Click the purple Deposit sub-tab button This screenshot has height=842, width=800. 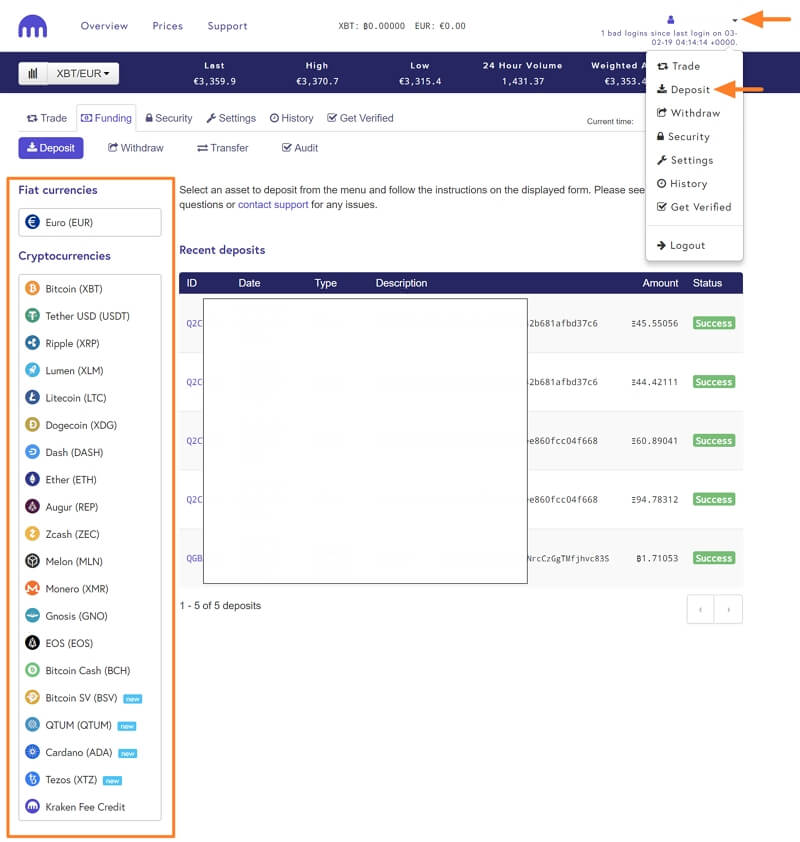(x=51, y=148)
